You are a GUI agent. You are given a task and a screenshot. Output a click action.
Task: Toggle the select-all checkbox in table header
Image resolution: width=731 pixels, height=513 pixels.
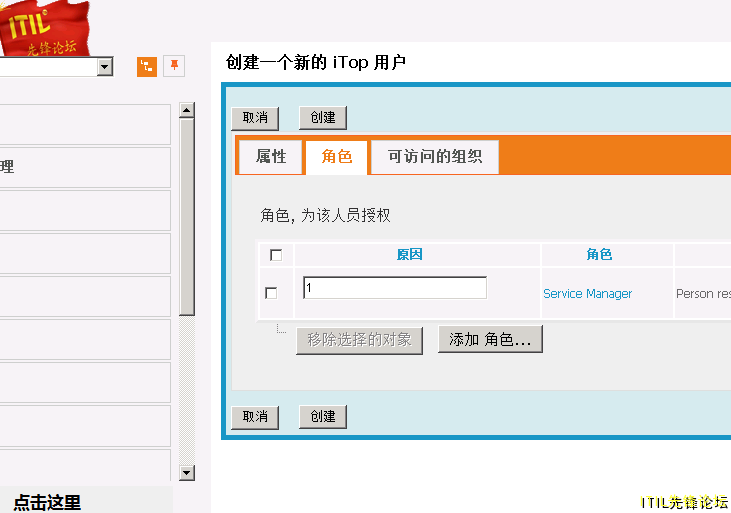coord(276,255)
